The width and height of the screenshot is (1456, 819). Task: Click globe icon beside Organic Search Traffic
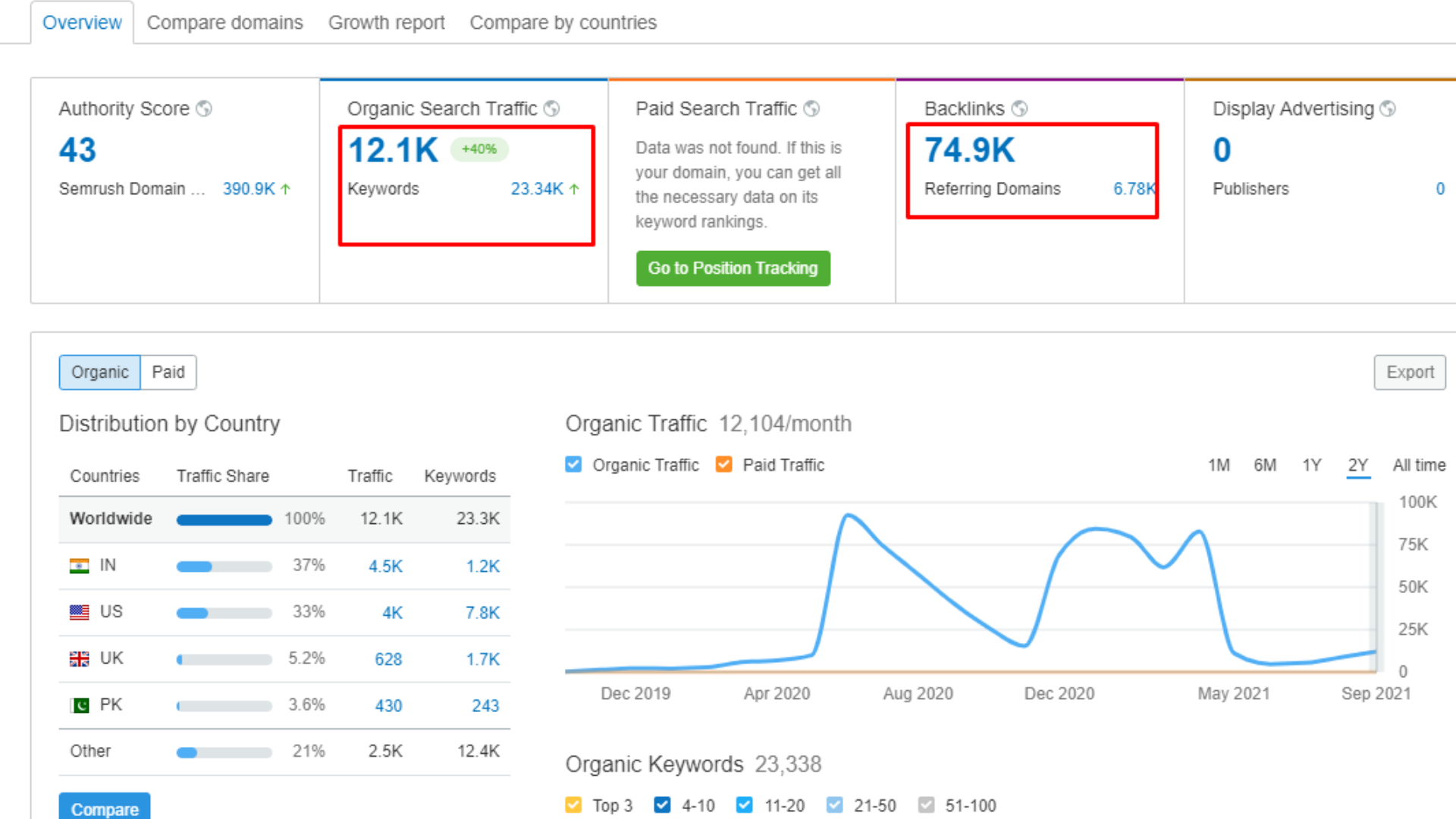coord(552,109)
